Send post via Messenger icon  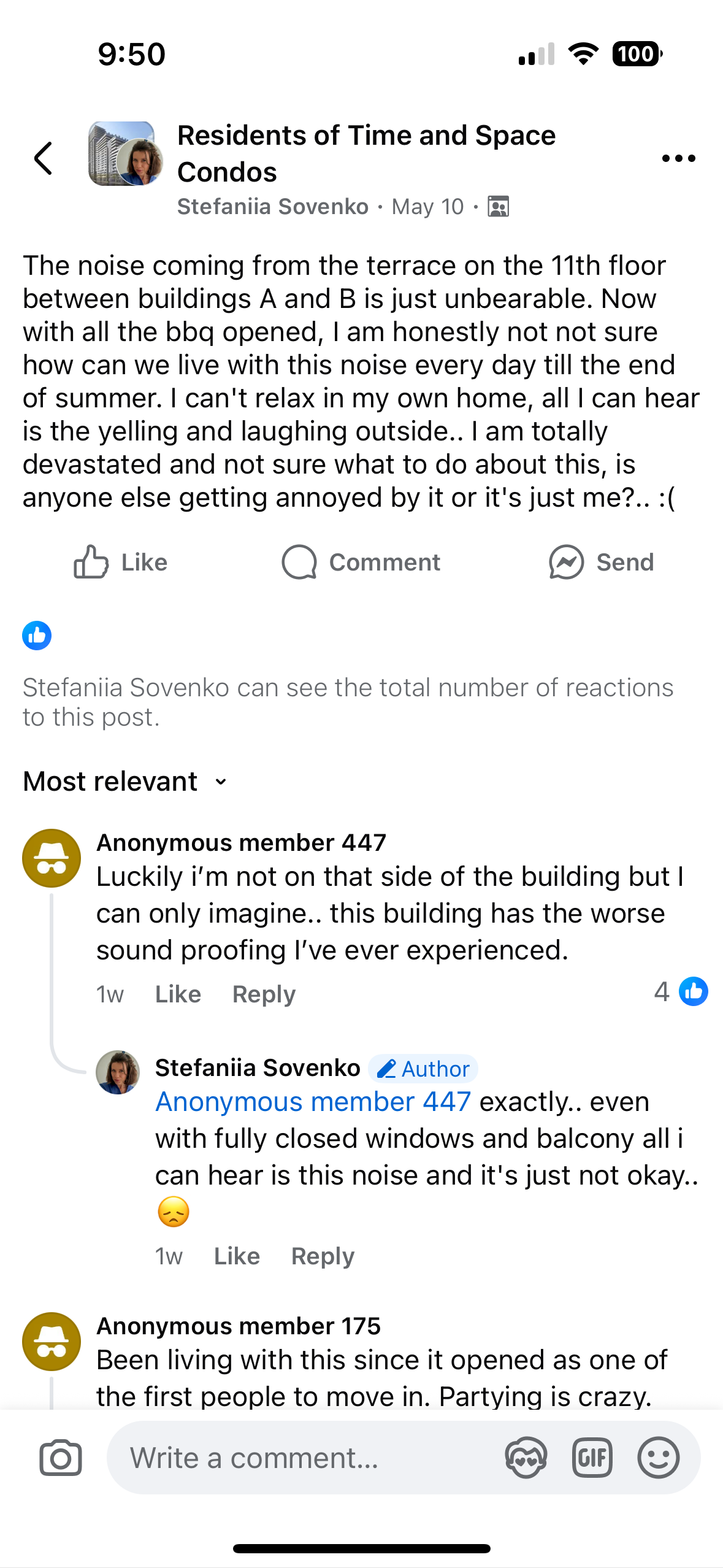tap(601, 562)
